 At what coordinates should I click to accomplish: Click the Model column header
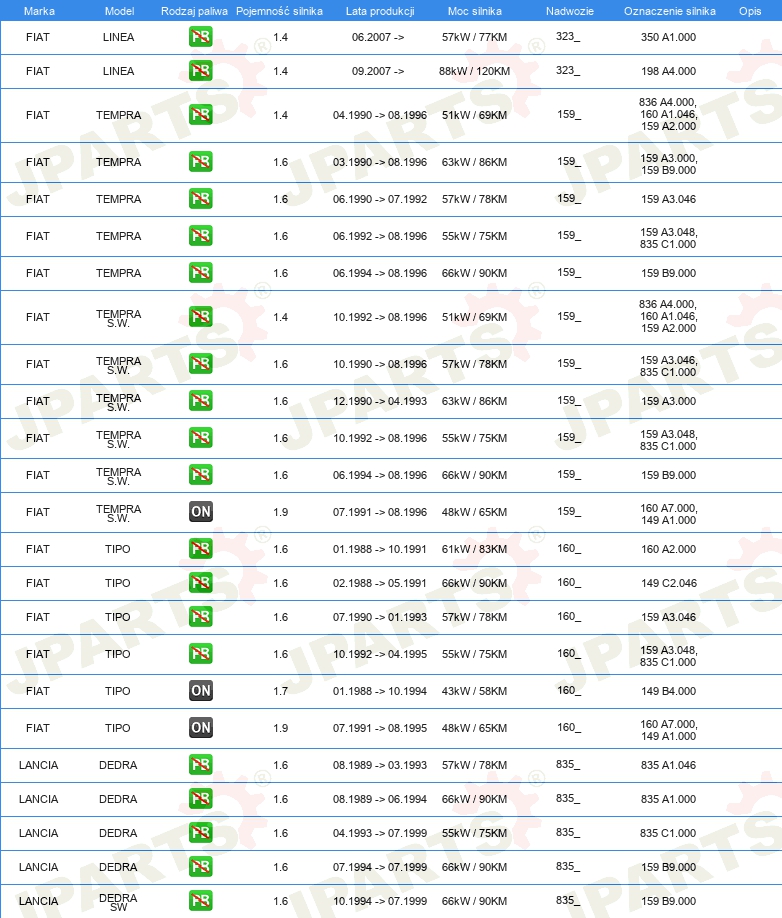[119, 11]
